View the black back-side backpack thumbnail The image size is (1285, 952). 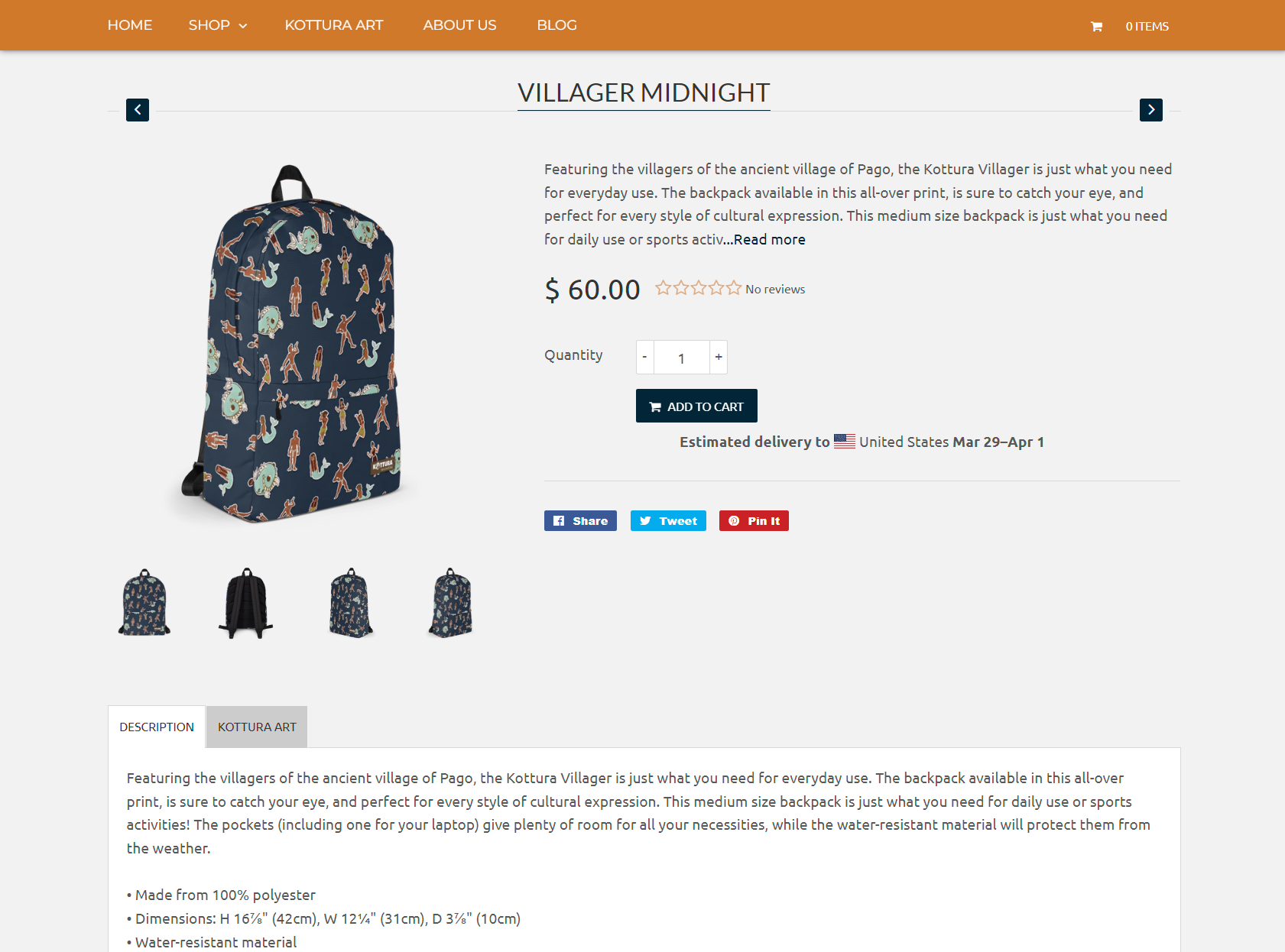[245, 604]
